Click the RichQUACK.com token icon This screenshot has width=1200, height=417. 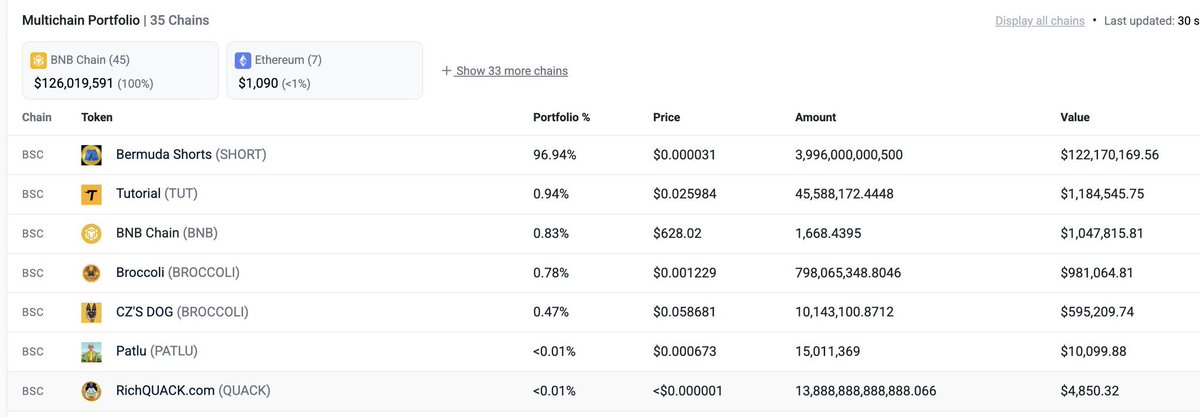92,390
